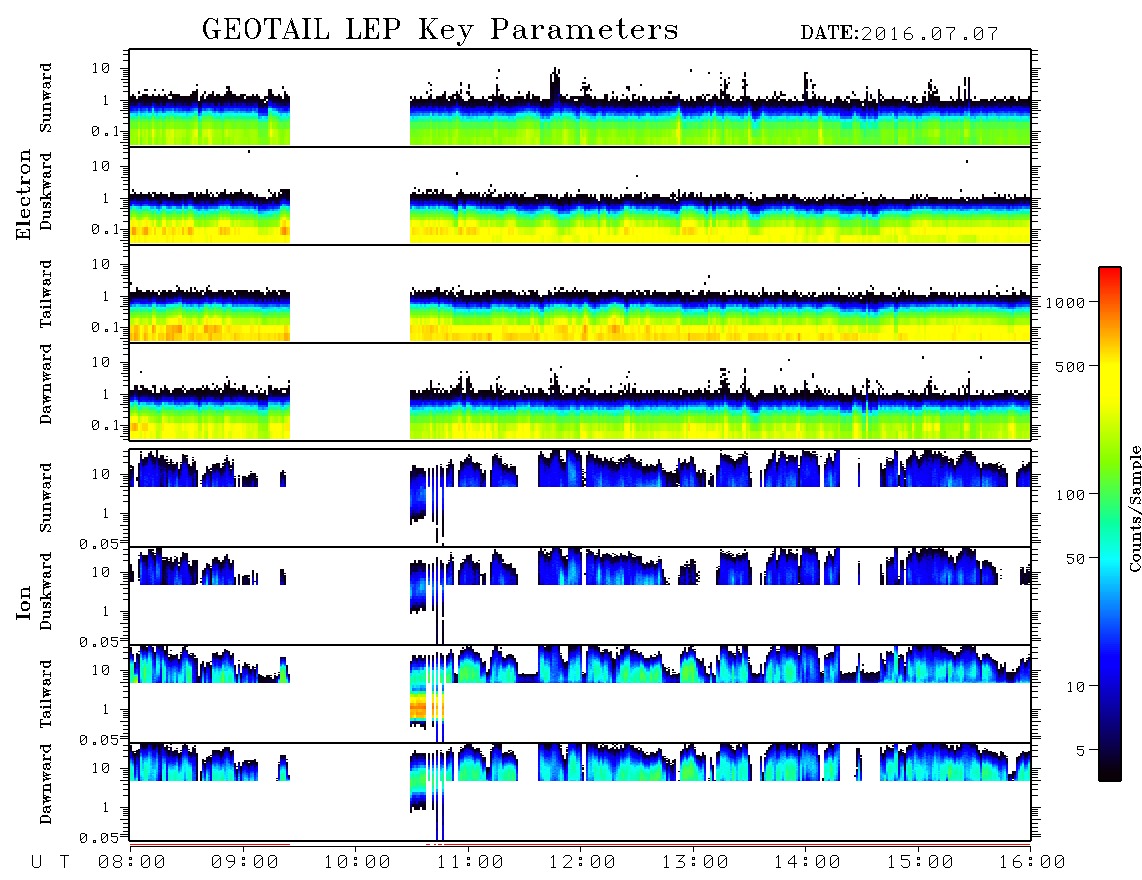Open the Electron Tailward spectrogram panel
Screen dimensions: 1142x880
[x=580, y=294]
